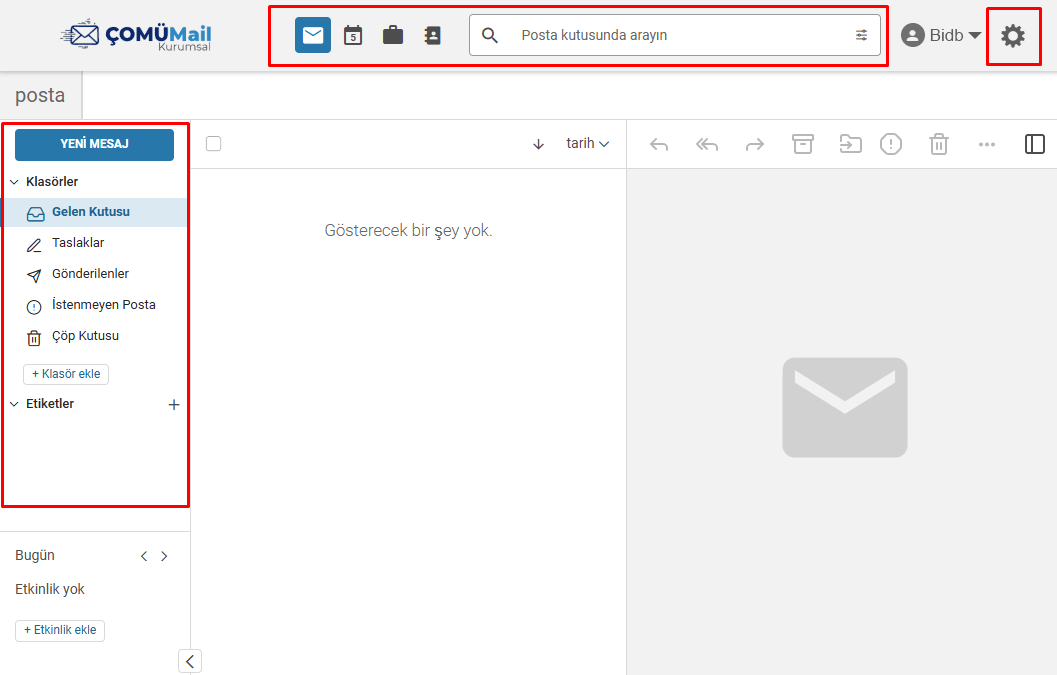The width and height of the screenshot is (1057, 675).
Task: Collapse the Etiketler section
Action: pyautogui.click(x=14, y=404)
